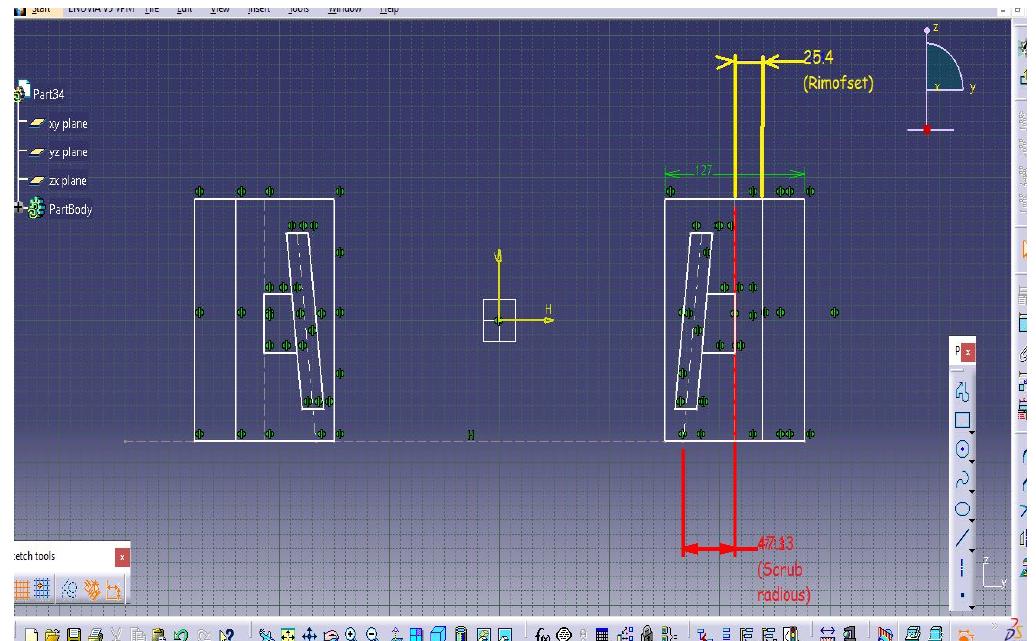Close the Profile floating toolbar

point(967,352)
